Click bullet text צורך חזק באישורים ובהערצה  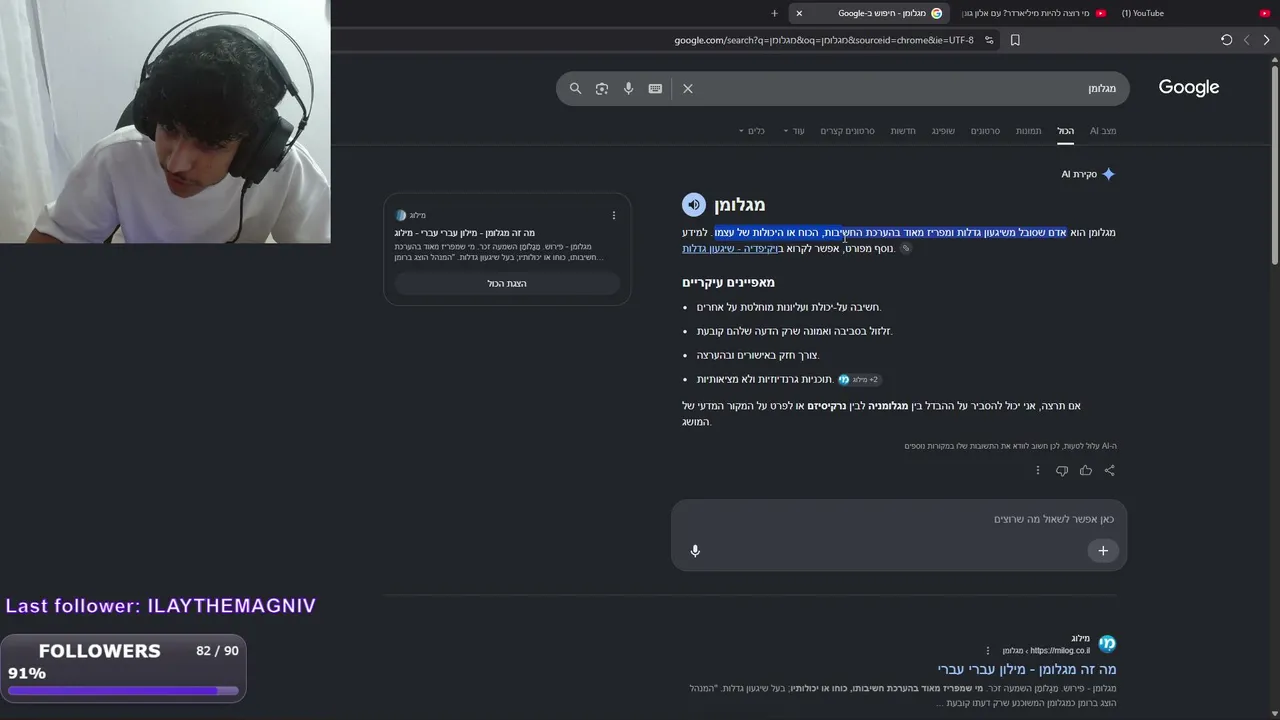click(x=757, y=355)
